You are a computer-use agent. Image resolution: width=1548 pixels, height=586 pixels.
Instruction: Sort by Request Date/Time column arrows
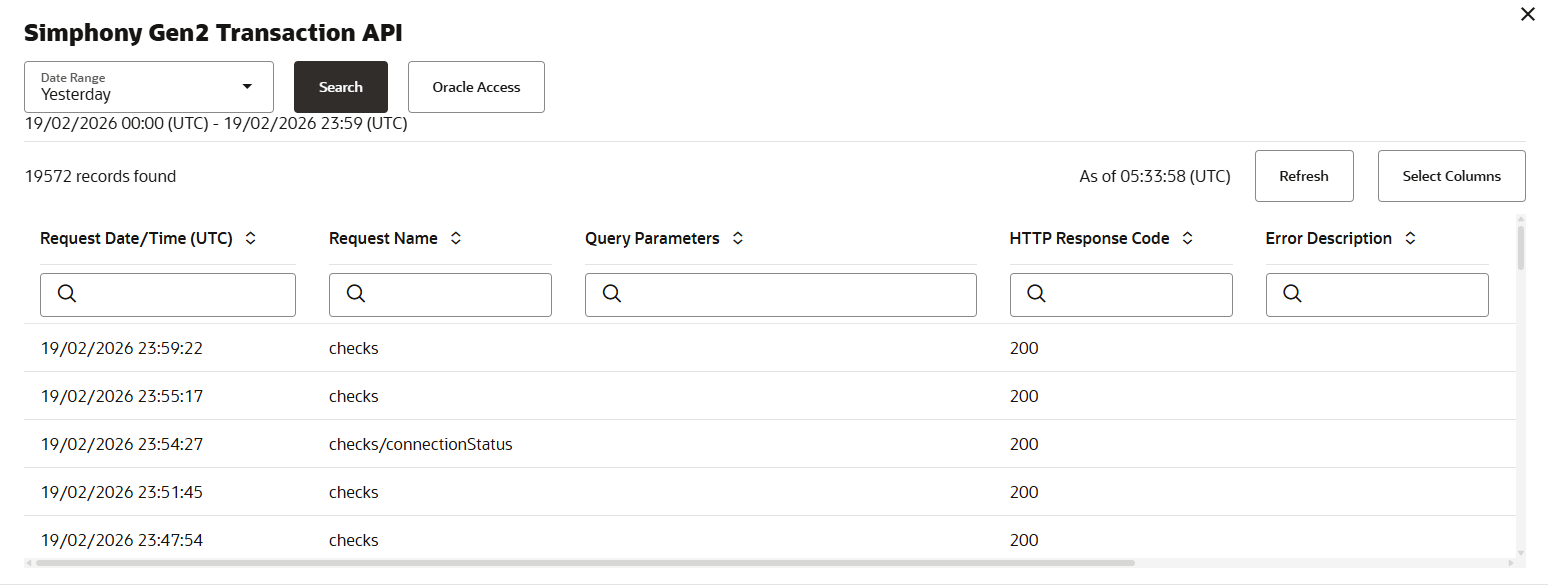pos(251,239)
